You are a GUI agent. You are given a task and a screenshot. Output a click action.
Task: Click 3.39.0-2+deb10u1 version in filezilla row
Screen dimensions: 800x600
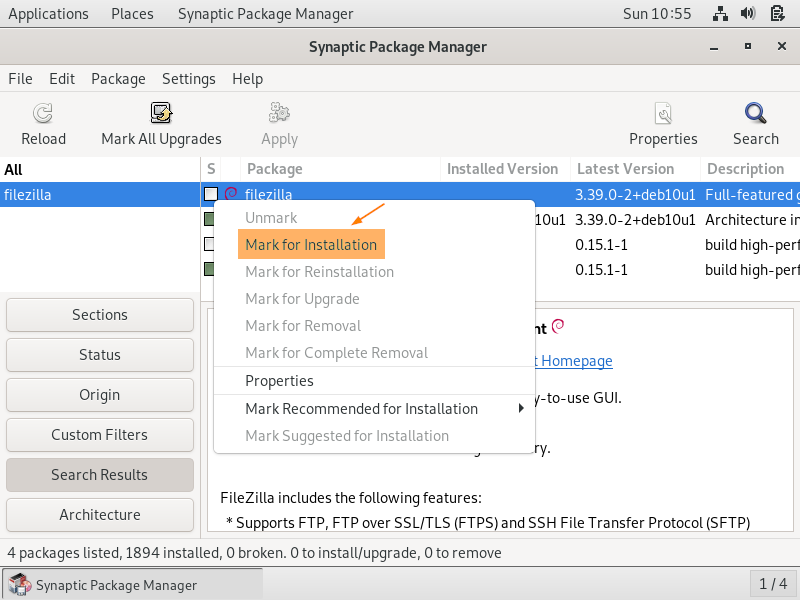coord(635,195)
